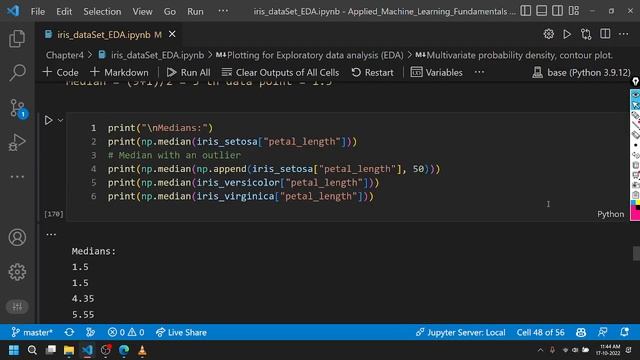Open the Edit menu
The width and height of the screenshot is (640, 360).
point(64,11)
